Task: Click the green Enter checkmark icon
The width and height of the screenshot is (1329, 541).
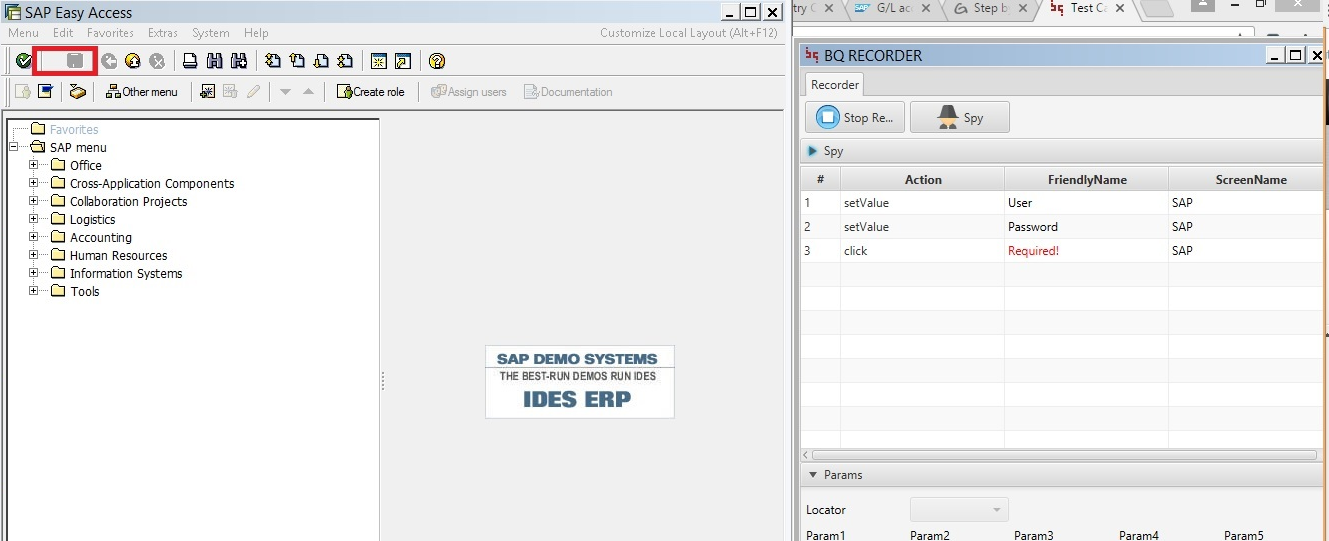Action: pos(23,61)
